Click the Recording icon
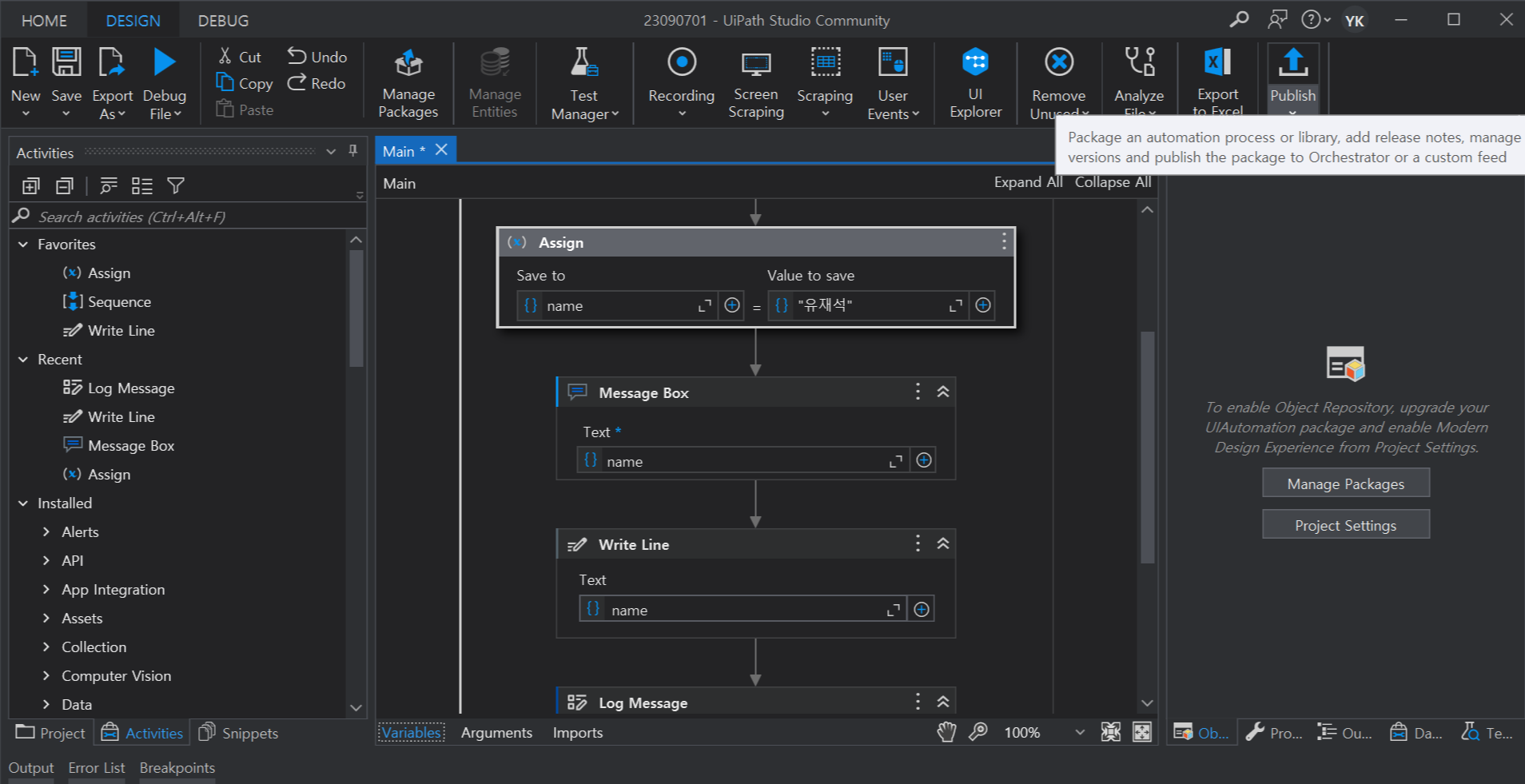The height and width of the screenshot is (784, 1525). [682, 62]
